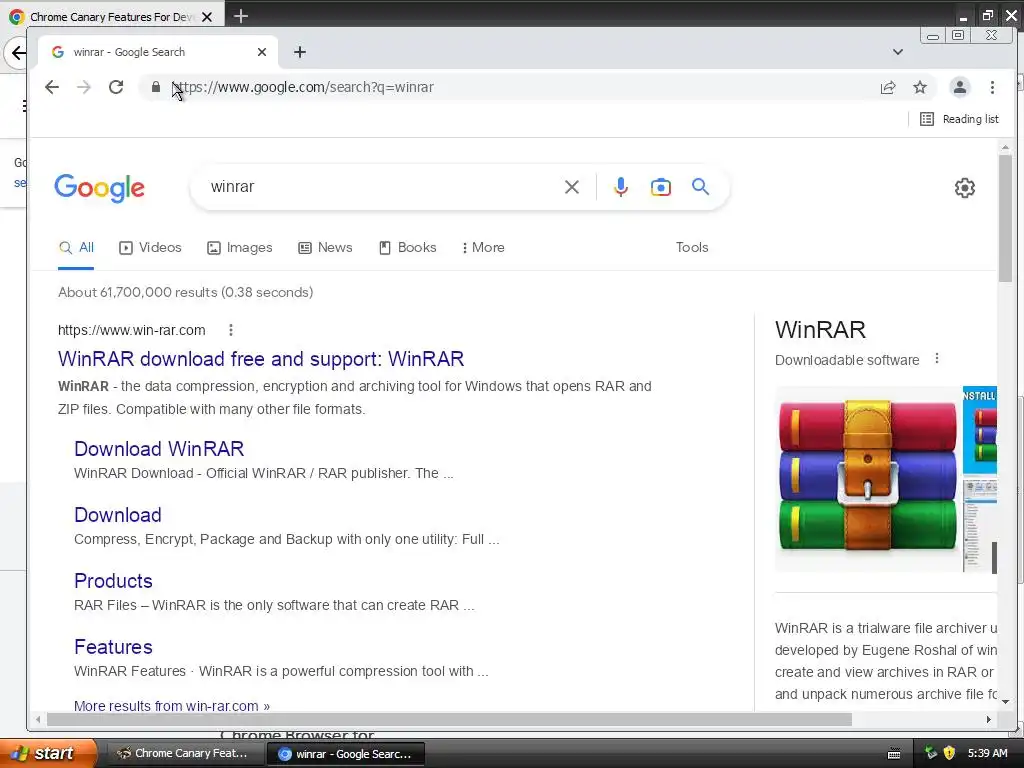Open the Download WinRAR sitelink
The width and height of the screenshot is (1024, 768).
(159, 449)
